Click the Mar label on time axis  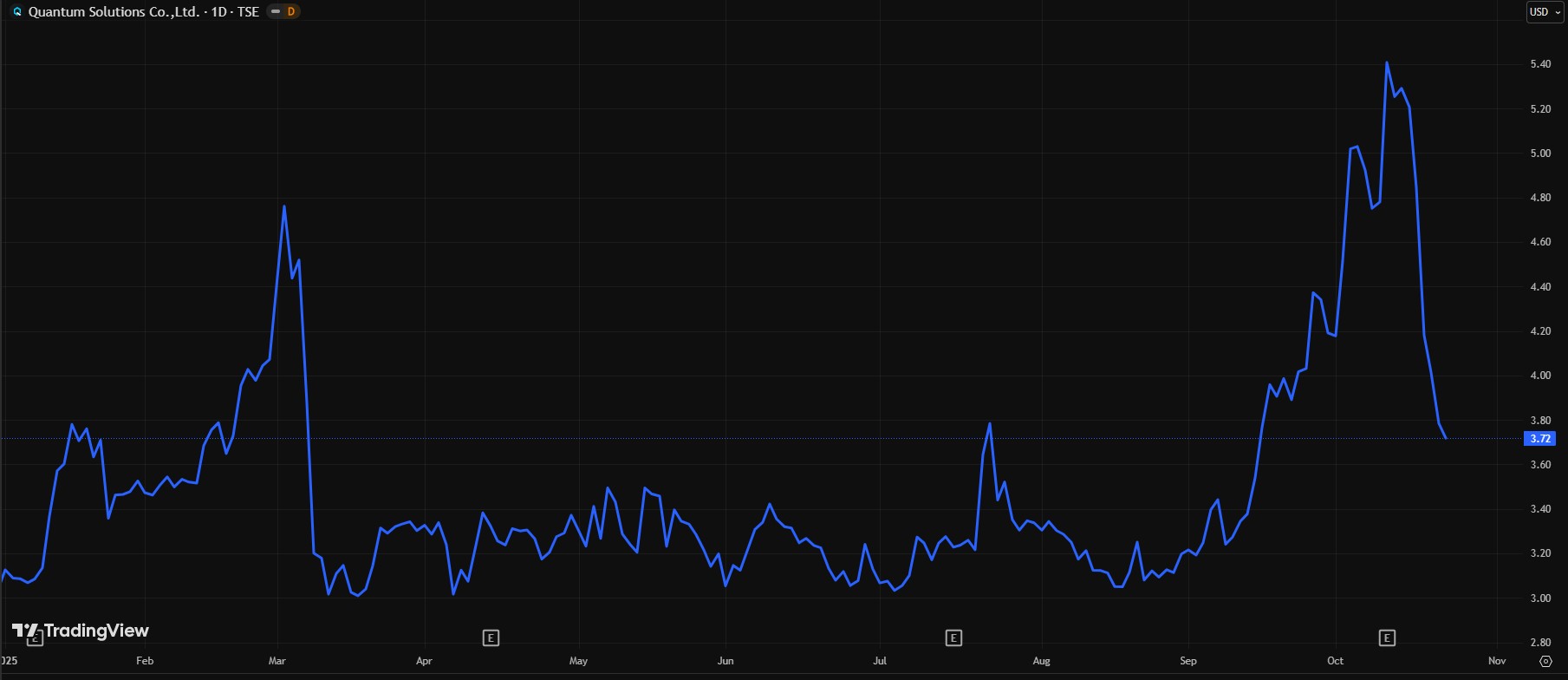[x=277, y=661]
